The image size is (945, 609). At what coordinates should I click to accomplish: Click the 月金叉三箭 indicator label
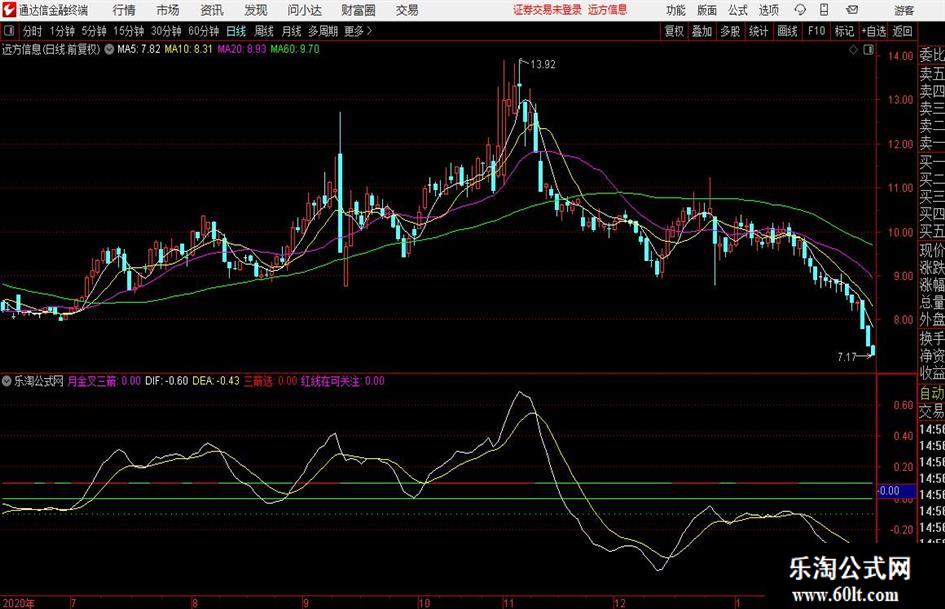pos(92,381)
